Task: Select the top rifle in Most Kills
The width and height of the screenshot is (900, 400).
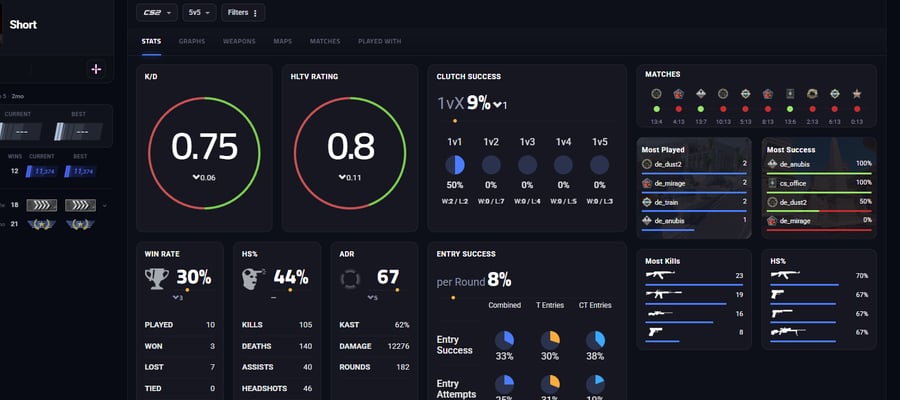Action: pyautogui.click(x=660, y=275)
